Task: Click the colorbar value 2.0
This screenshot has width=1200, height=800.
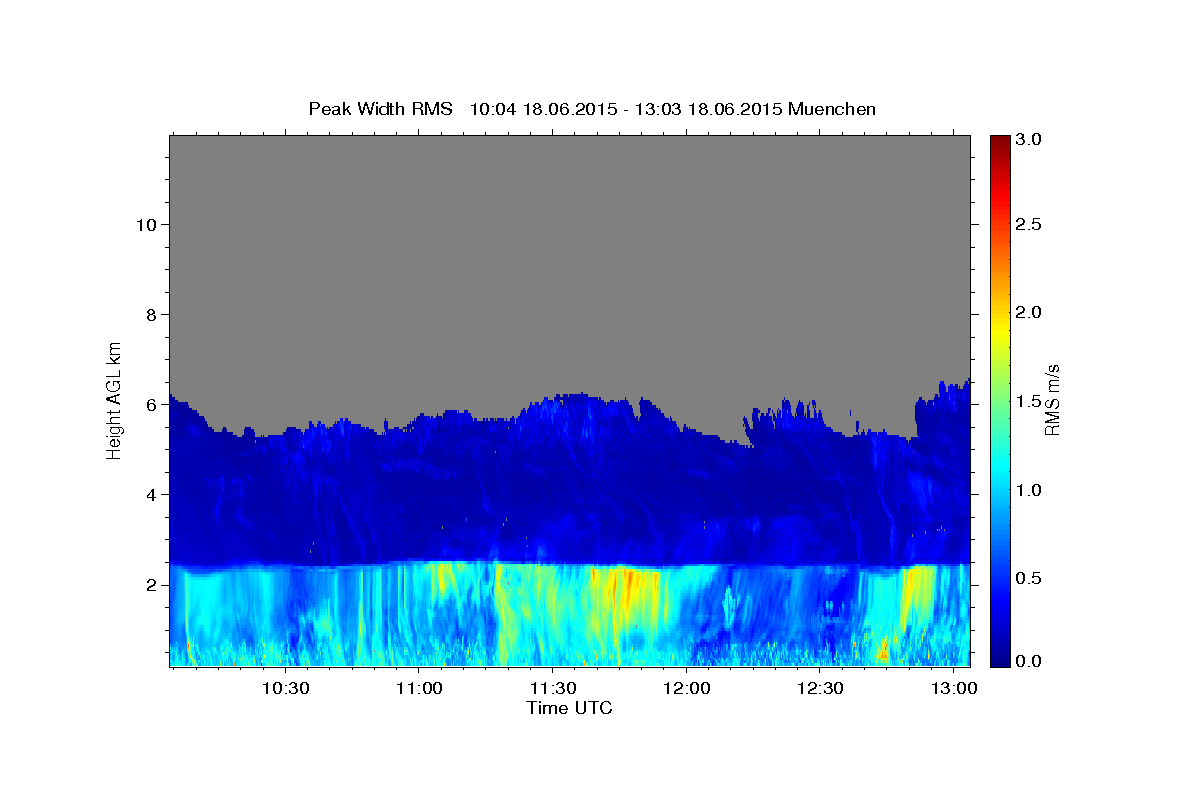Action: (x=1030, y=313)
